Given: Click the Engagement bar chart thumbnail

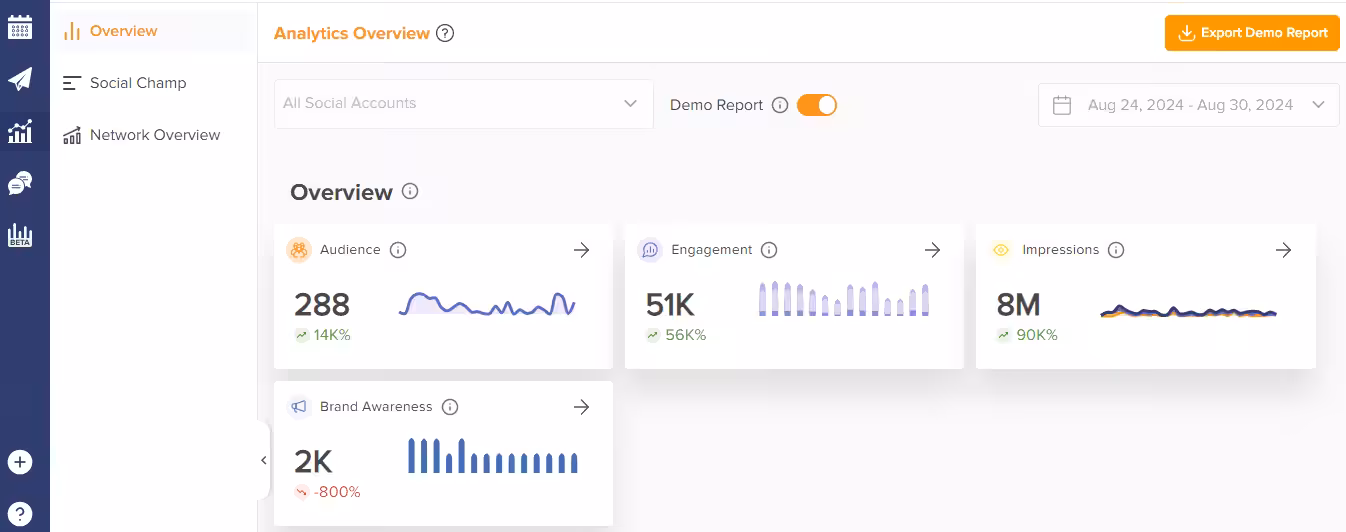Looking at the screenshot, I should 843,299.
